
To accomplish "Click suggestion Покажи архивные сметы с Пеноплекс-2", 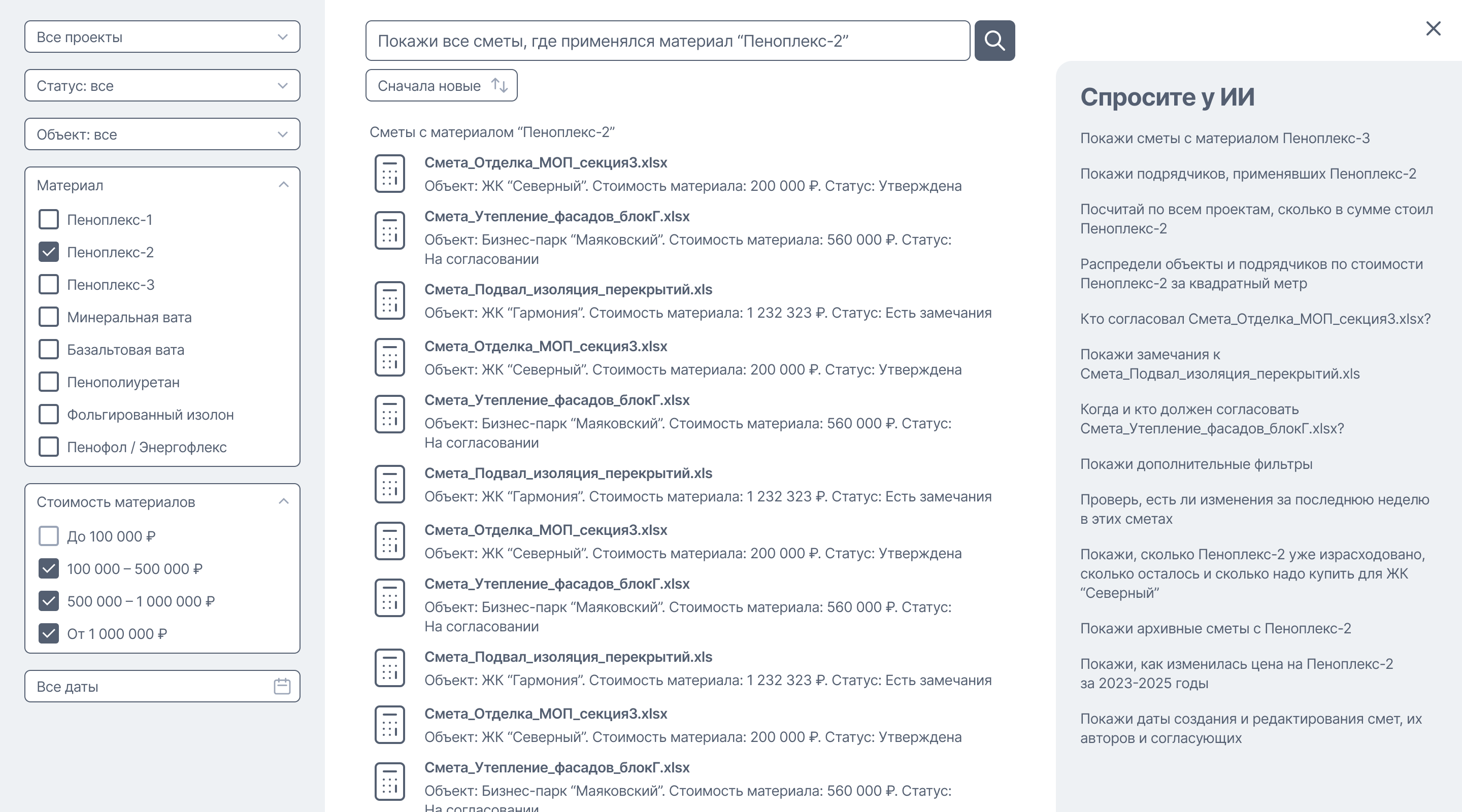I will click(1215, 629).
